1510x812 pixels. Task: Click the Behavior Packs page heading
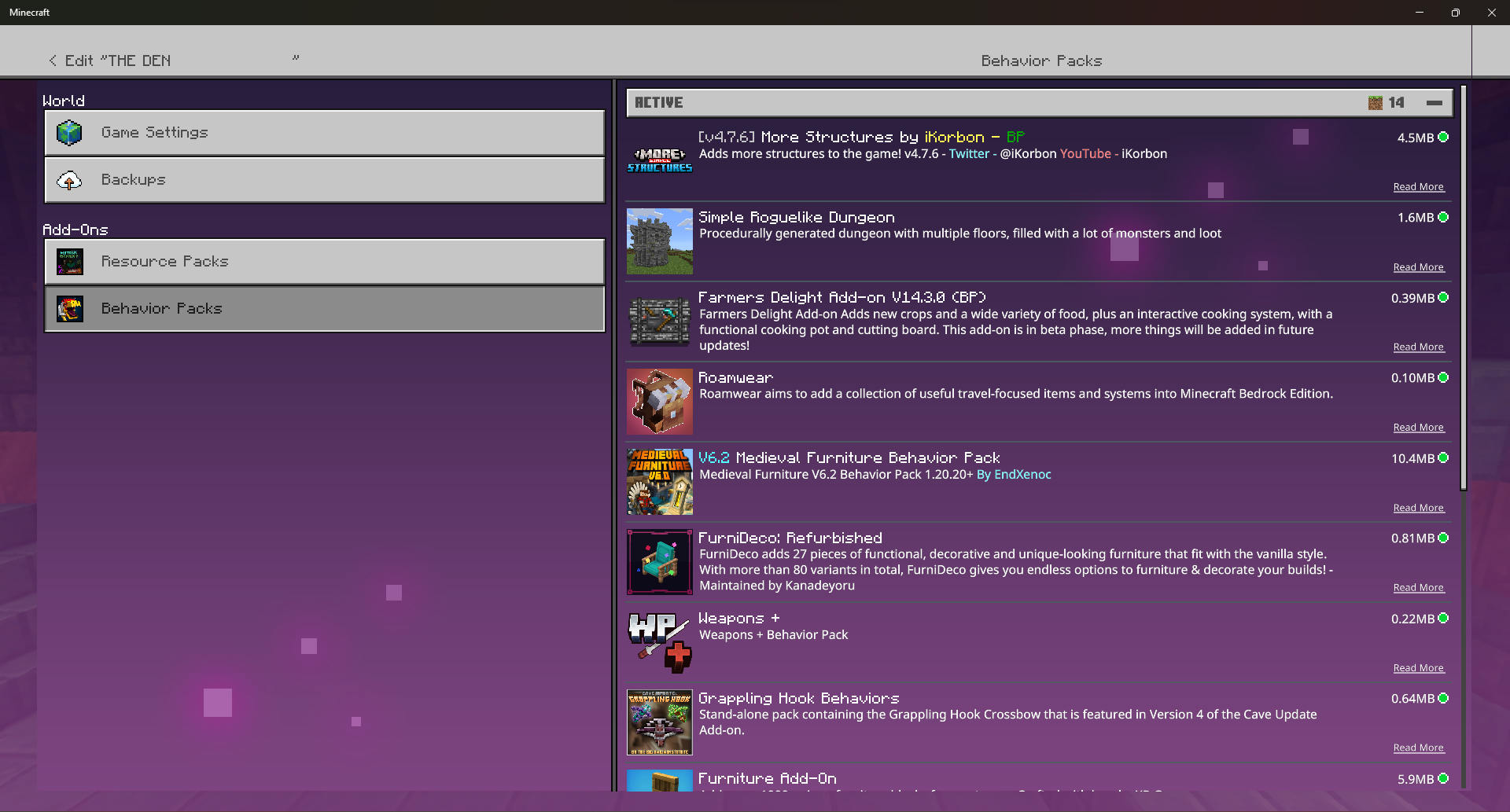pos(1041,61)
